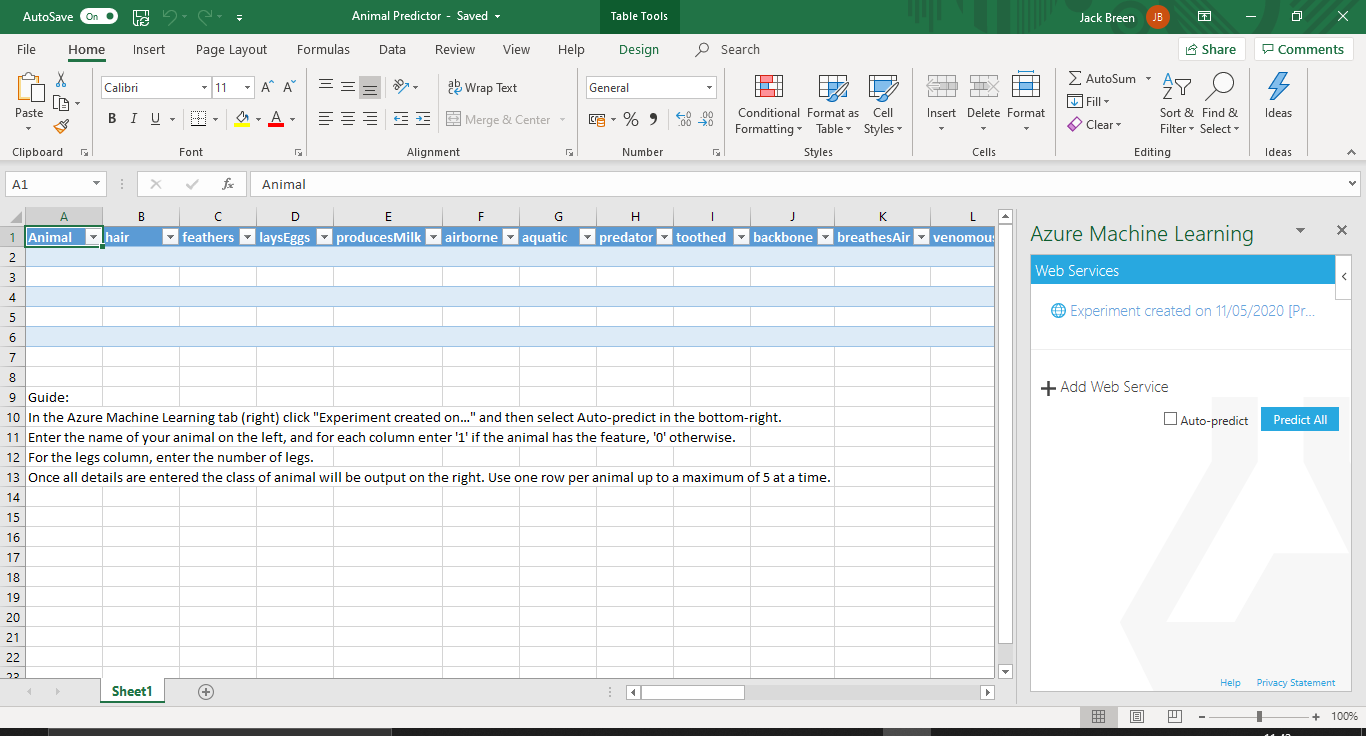Toggle bold formatting
The height and width of the screenshot is (736, 1366).
[x=112, y=118]
